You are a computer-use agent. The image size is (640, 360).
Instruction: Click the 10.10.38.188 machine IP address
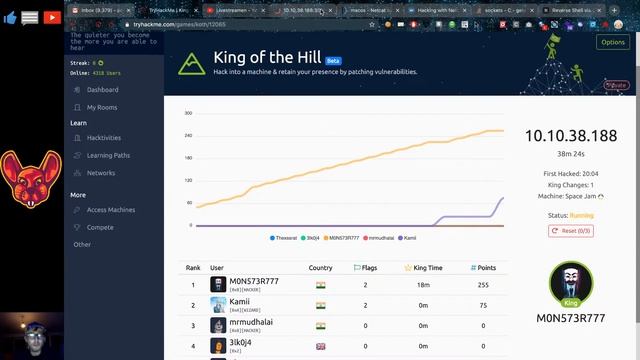(571, 136)
